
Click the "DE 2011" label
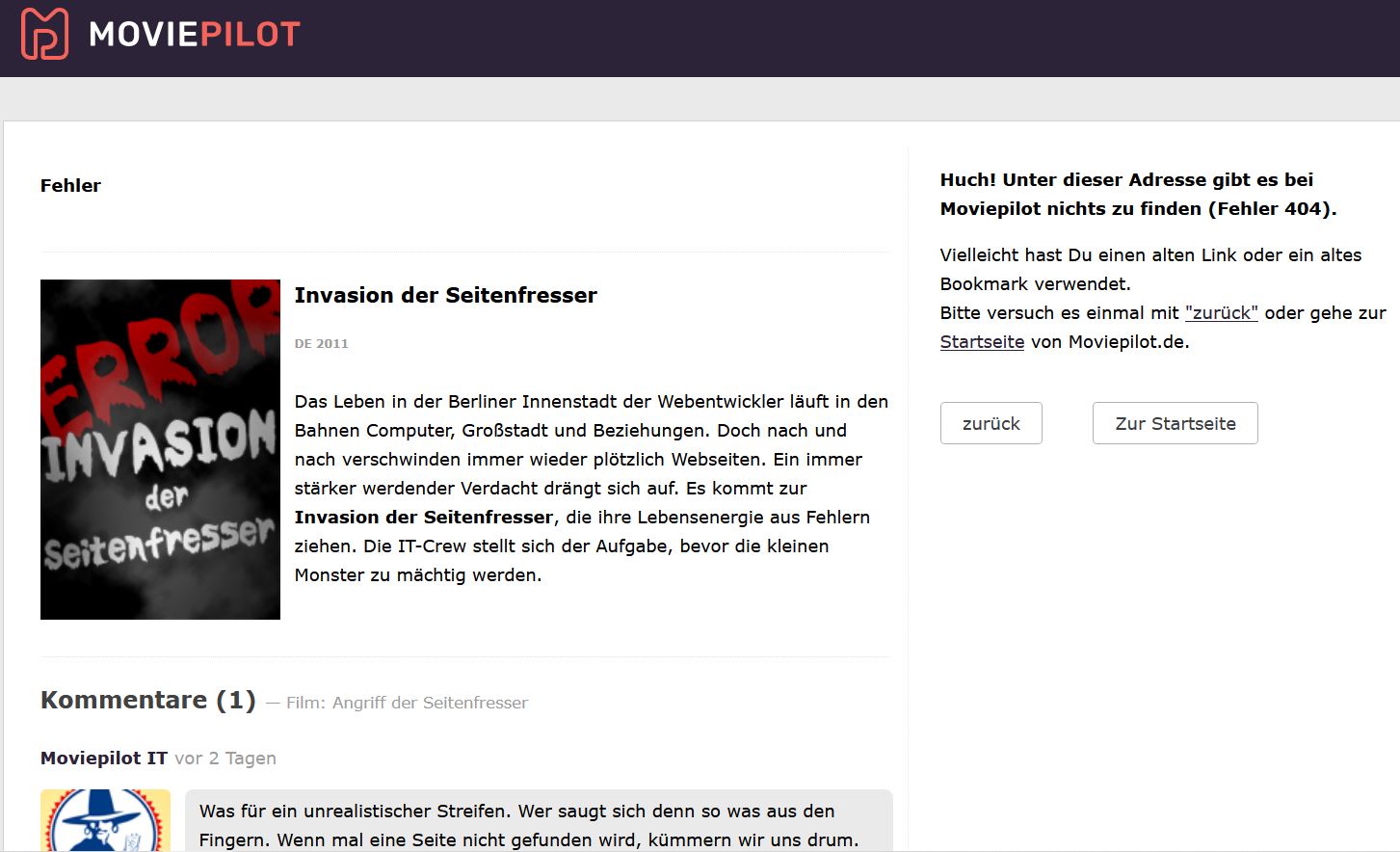pyautogui.click(x=321, y=343)
